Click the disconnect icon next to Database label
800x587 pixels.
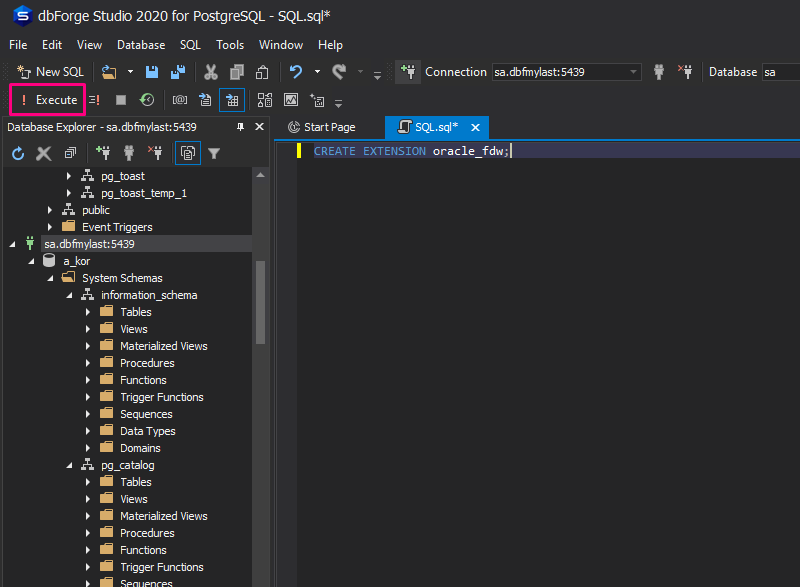point(685,72)
